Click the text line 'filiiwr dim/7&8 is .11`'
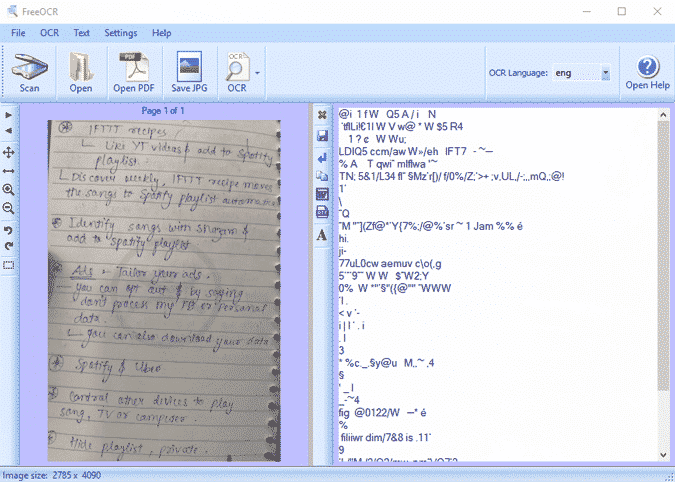The image size is (675, 482). click(x=386, y=438)
